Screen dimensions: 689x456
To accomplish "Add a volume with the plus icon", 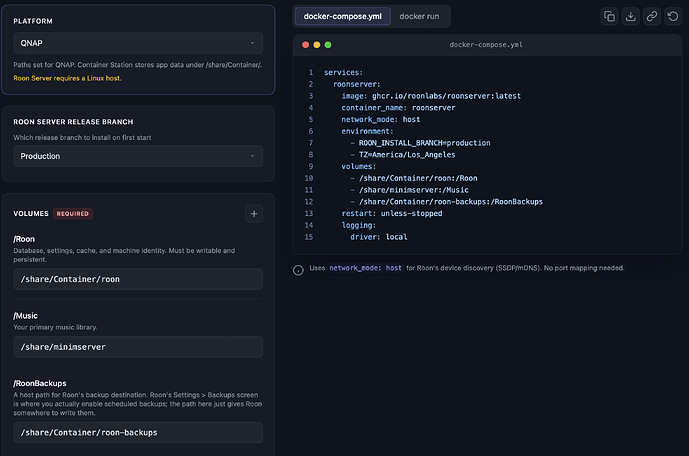I will pos(254,214).
